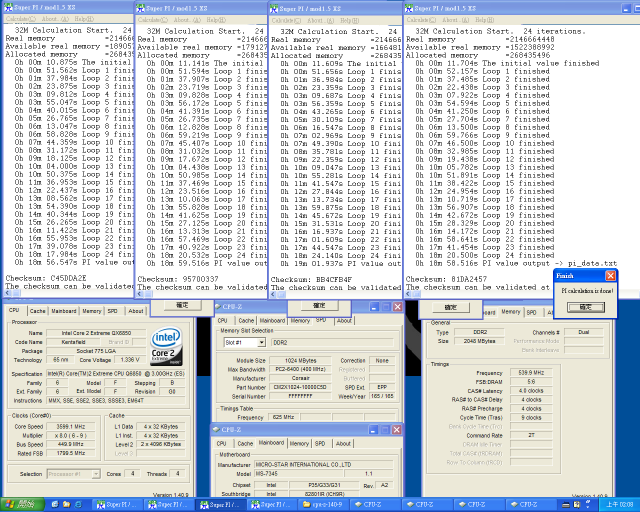Close the CPU-Z slot selection window
Image resolution: width=640 pixels, height=512 pixels.
click(398, 307)
